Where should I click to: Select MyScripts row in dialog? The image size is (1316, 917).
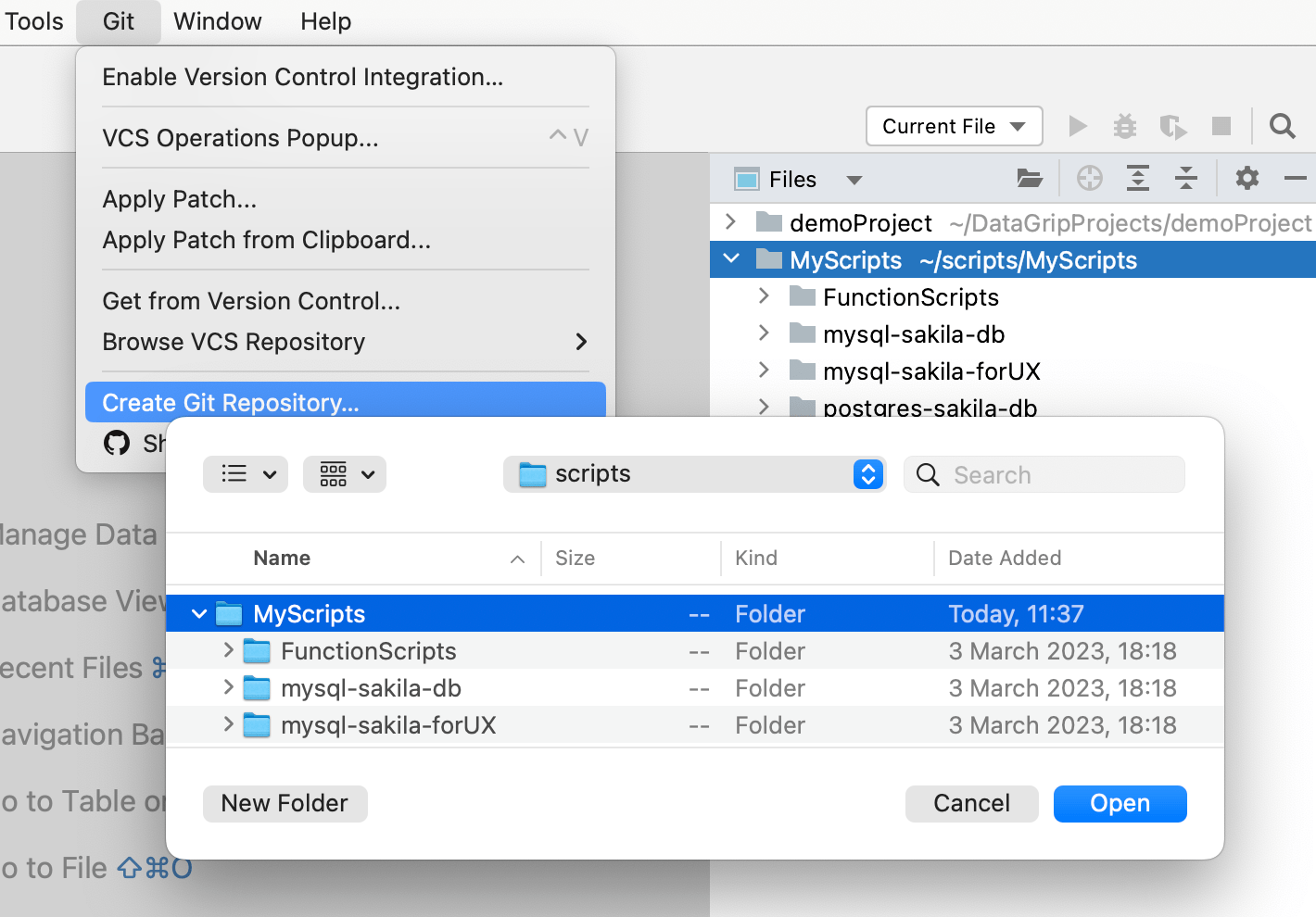pos(695,613)
